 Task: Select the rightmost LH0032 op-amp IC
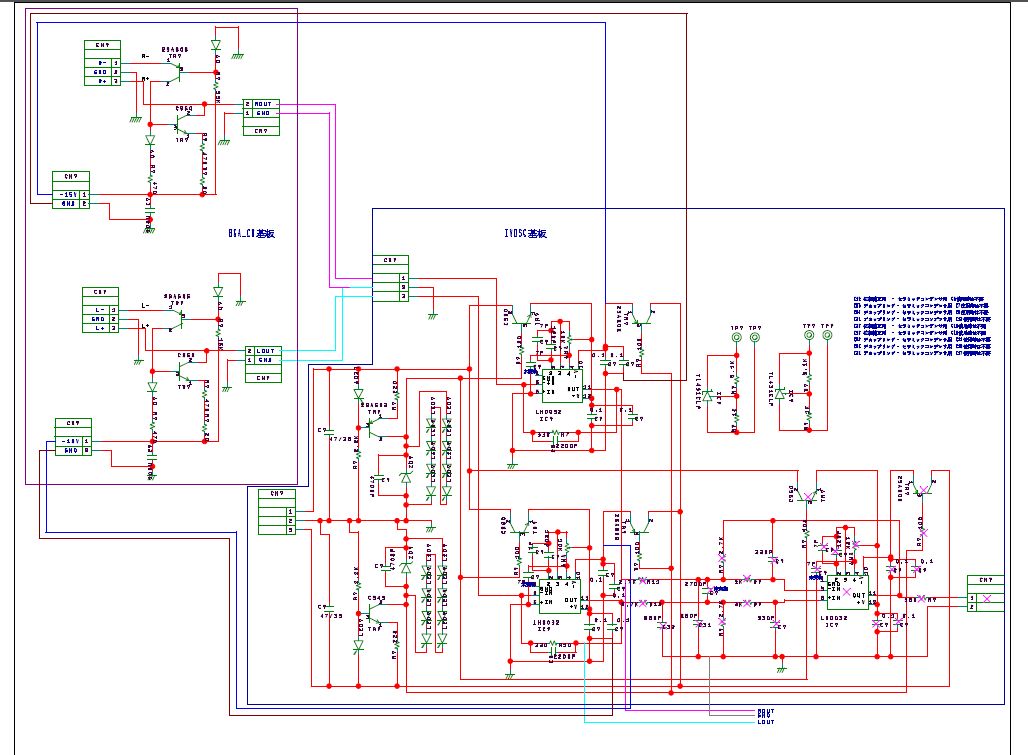[846, 592]
